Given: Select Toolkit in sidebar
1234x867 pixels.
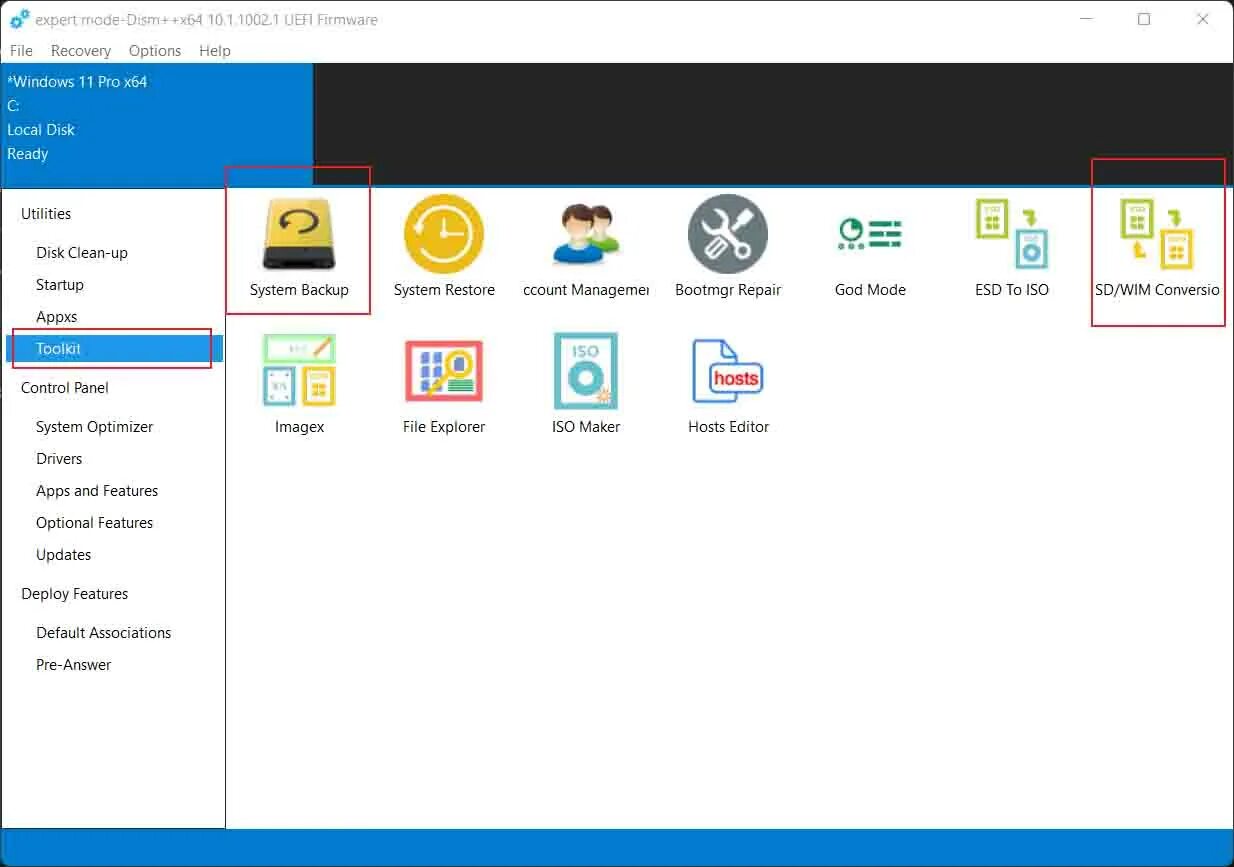Looking at the screenshot, I should point(114,348).
